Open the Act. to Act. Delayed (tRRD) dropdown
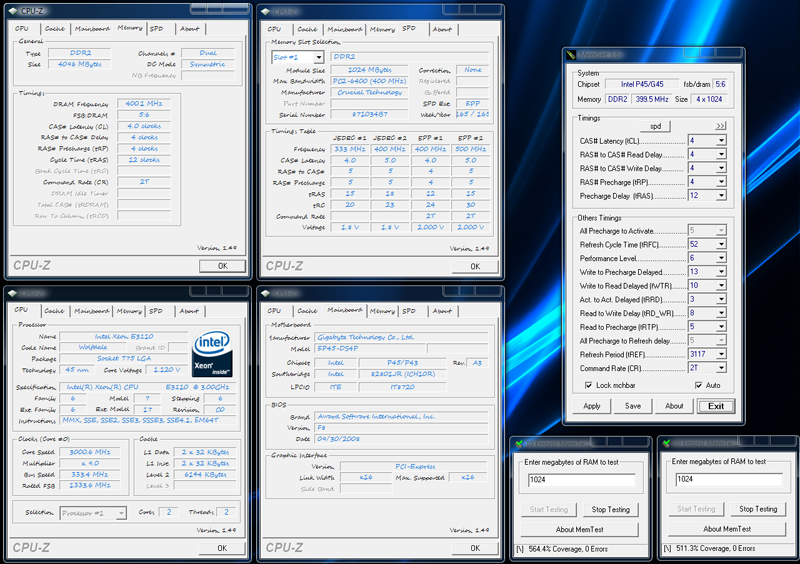Viewport: 800px width, 564px height. coord(721,300)
